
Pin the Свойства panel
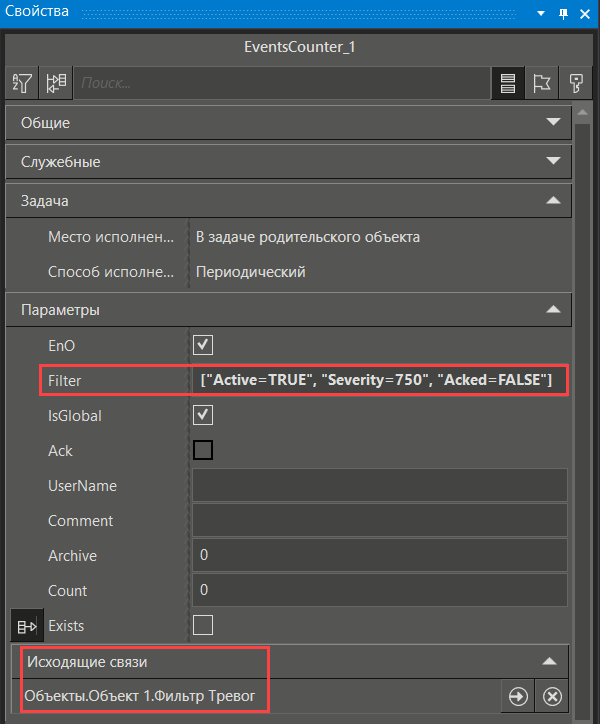pos(563,12)
